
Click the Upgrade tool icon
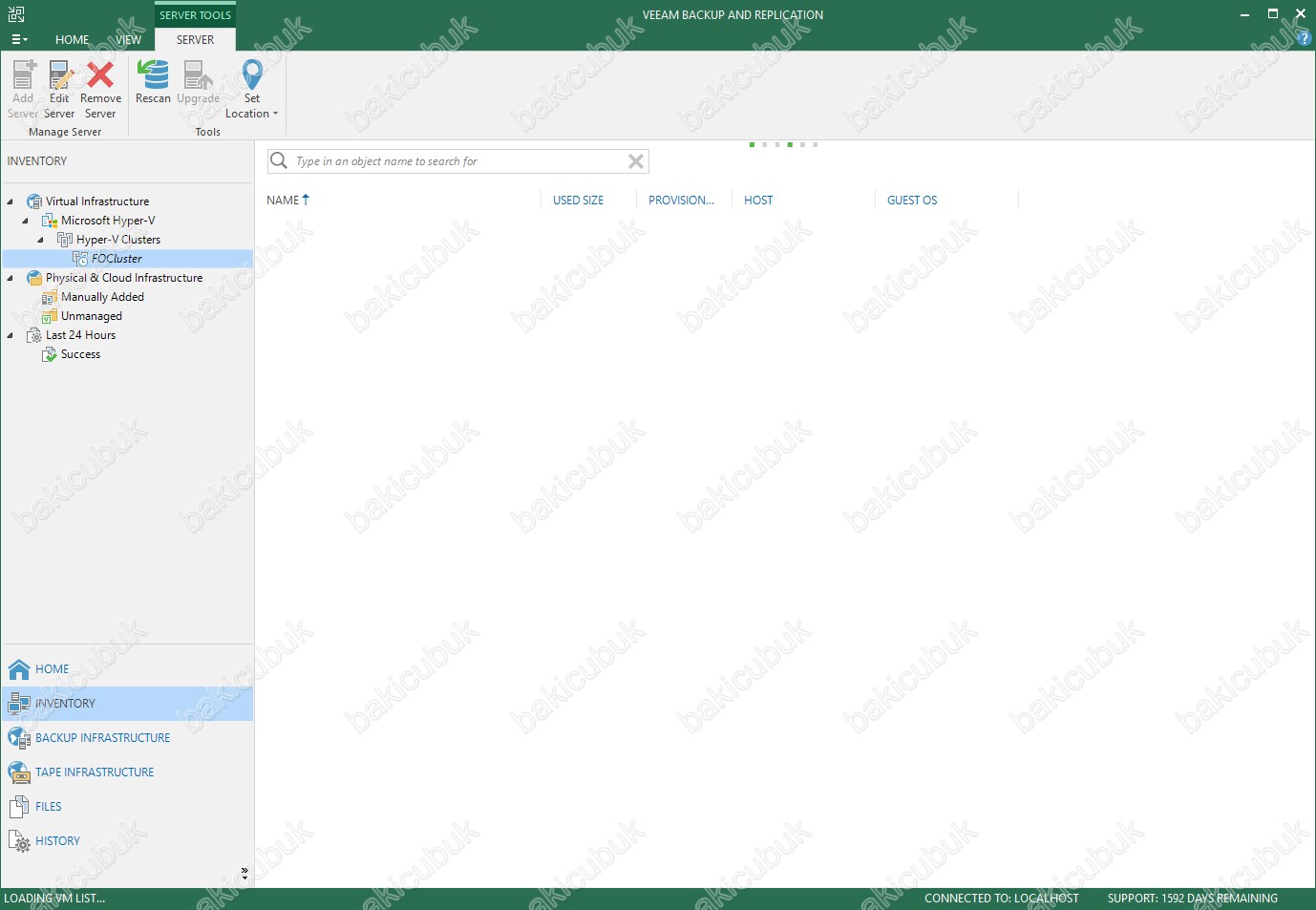click(198, 74)
